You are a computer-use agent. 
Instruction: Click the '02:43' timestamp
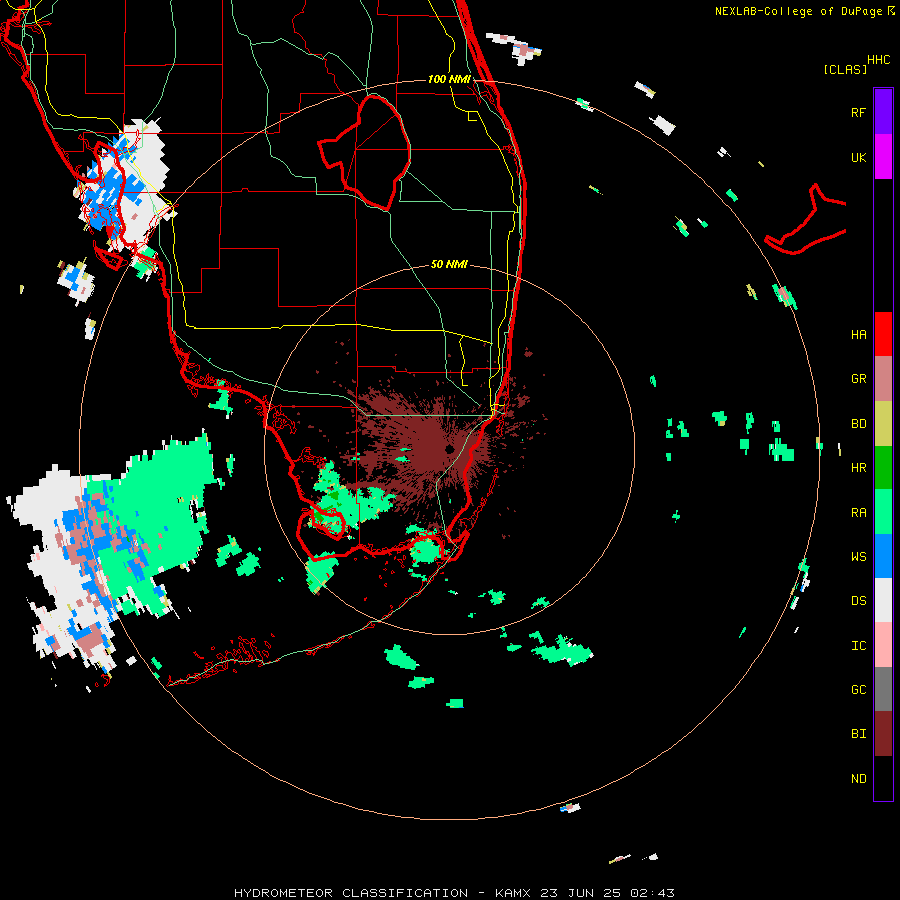[x=652, y=893]
